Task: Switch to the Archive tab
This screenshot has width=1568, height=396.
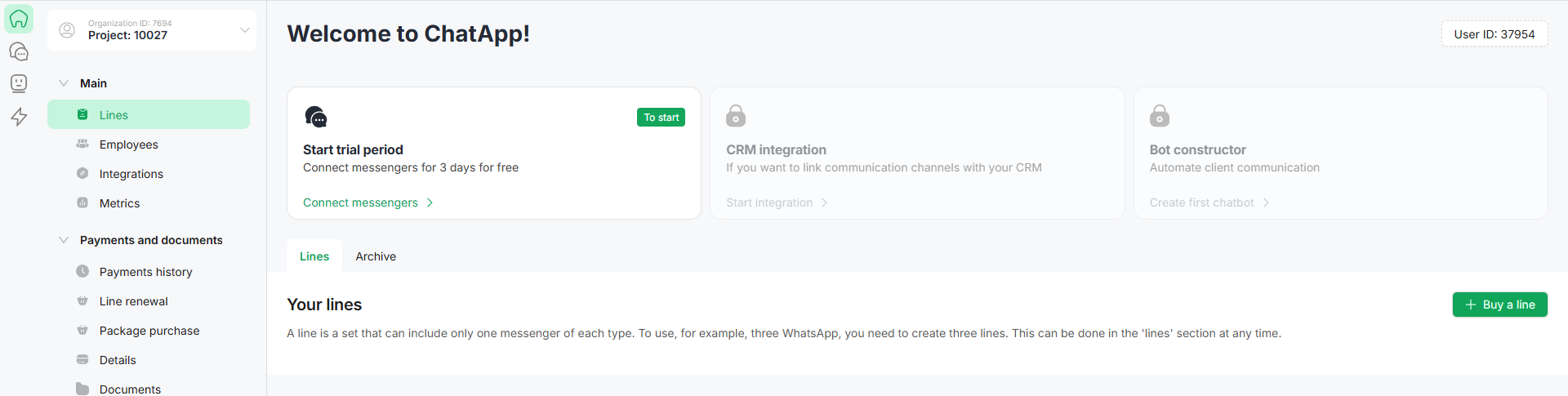Action: (x=376, y=256)
